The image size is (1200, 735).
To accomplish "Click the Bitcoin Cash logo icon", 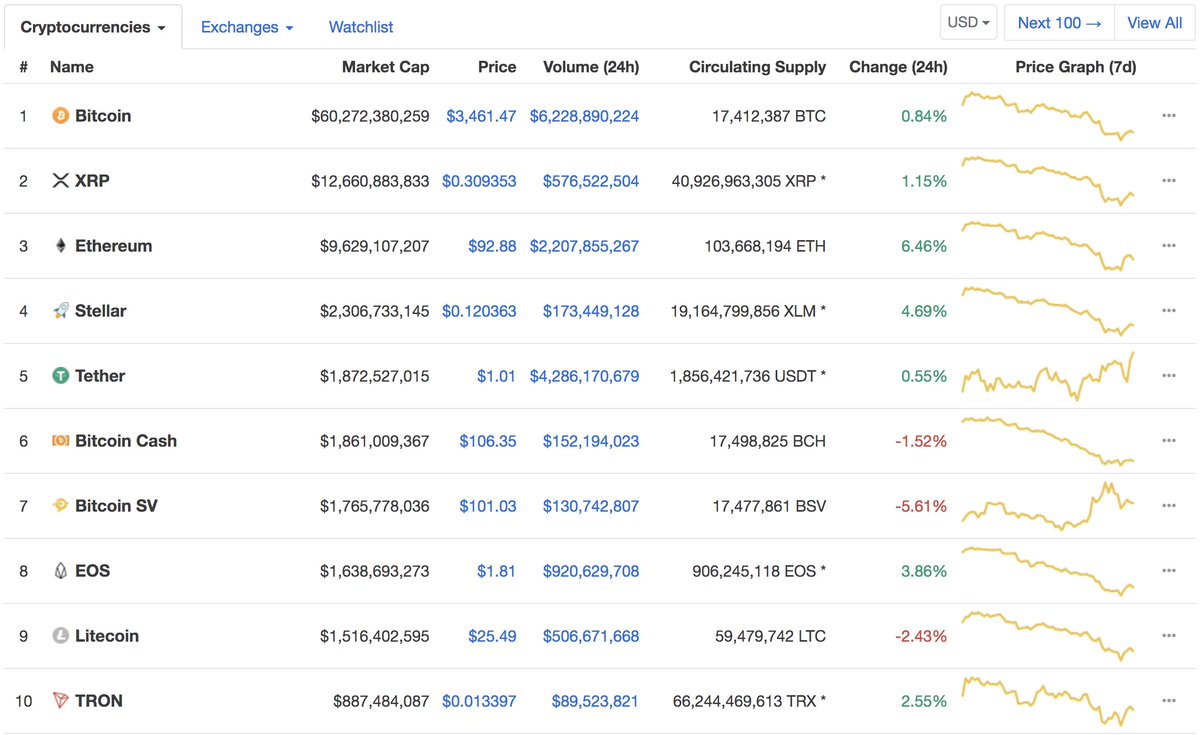I will (60, 441).
